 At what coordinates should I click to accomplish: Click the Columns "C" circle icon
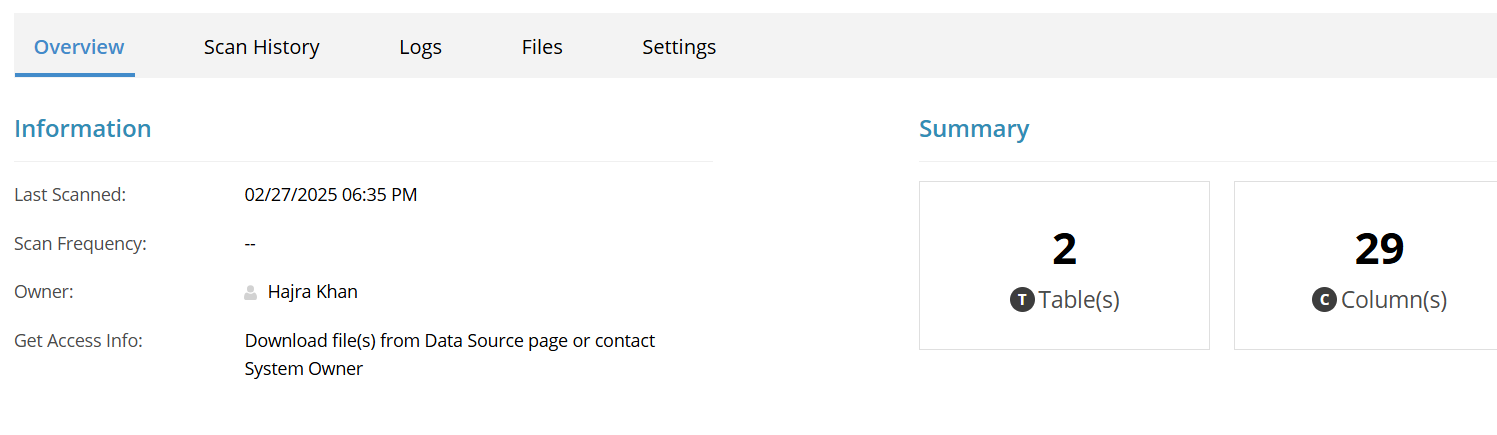tap(1324, 299)
